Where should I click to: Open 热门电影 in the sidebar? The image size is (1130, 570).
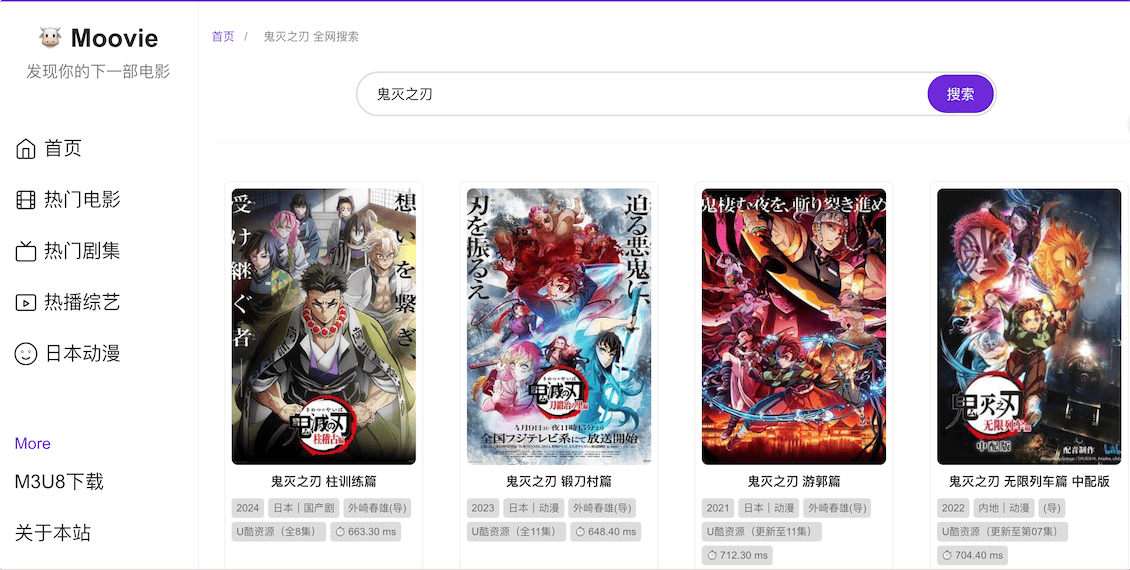[82, 200]
